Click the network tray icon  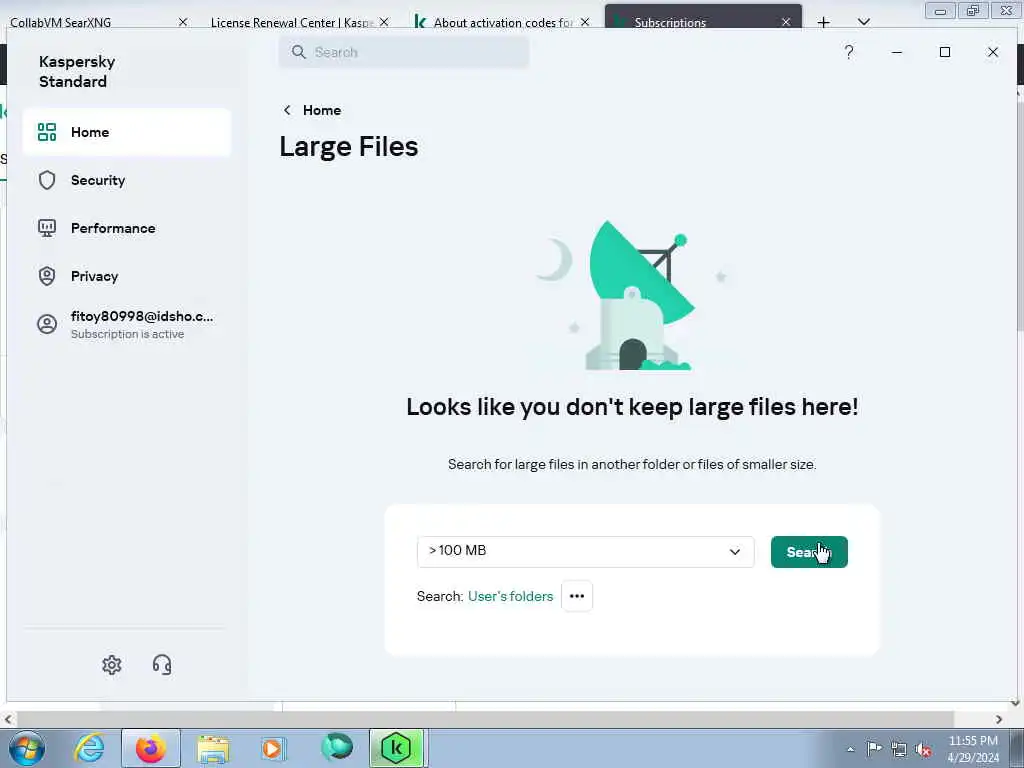tap(899, 749)
